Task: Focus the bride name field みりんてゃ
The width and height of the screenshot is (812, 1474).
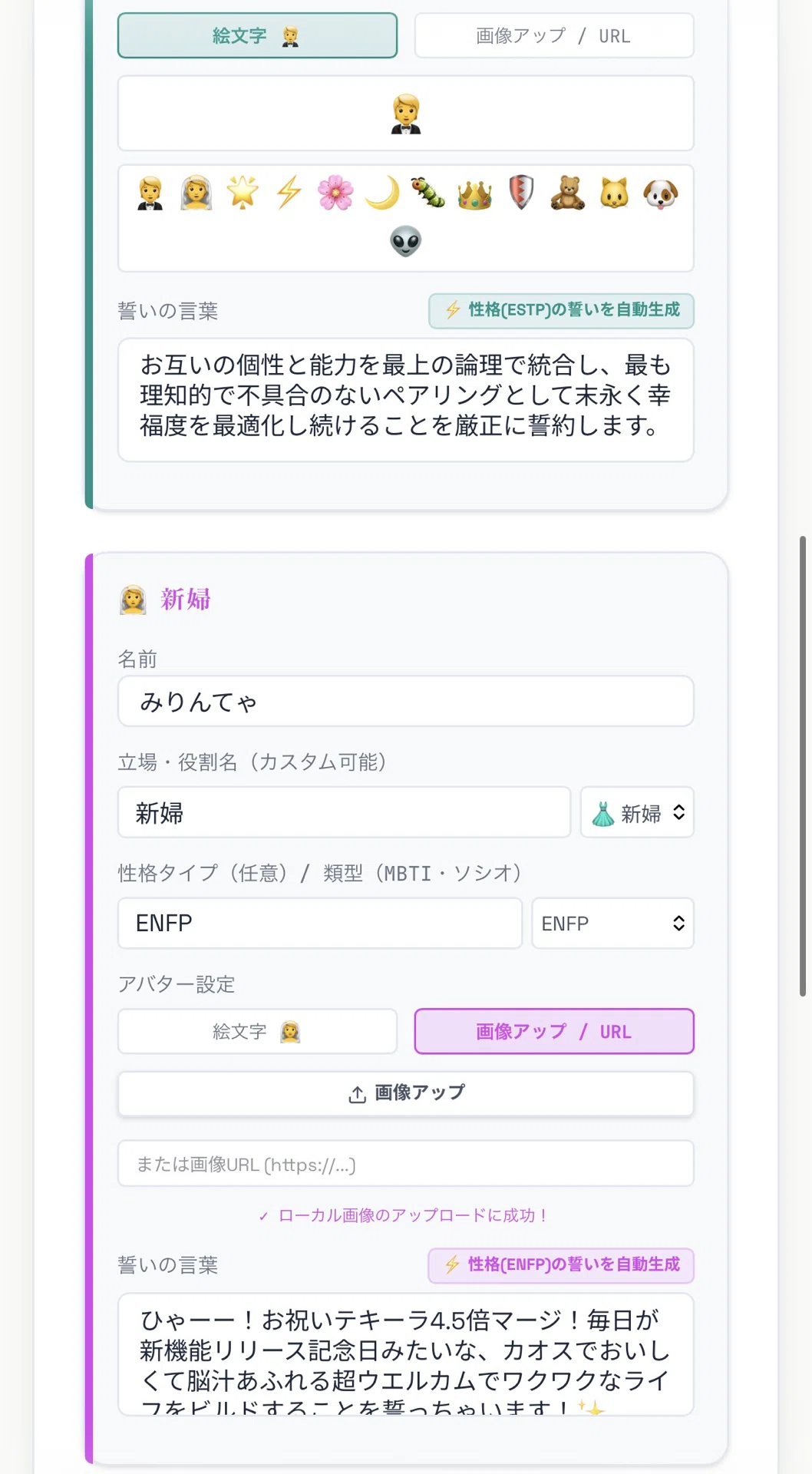Action: click(406, 701)
